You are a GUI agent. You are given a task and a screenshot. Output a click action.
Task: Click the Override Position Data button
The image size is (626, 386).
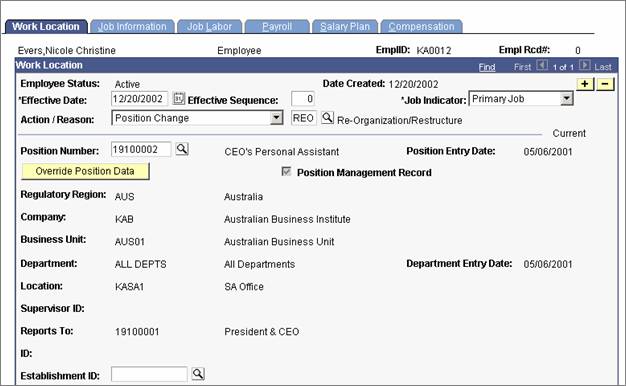click(x=85, y=171)
